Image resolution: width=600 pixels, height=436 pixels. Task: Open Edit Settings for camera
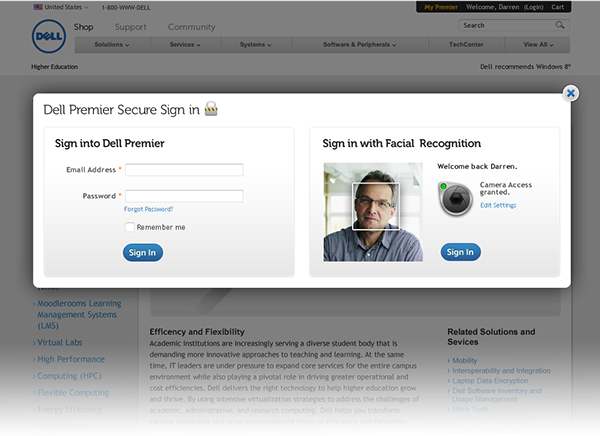coord(498,205)
